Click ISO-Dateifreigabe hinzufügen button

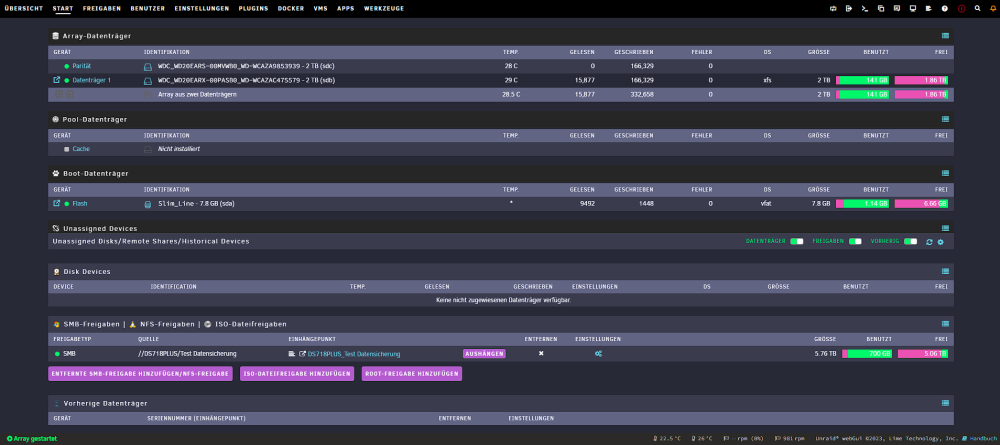pos(297,374)
